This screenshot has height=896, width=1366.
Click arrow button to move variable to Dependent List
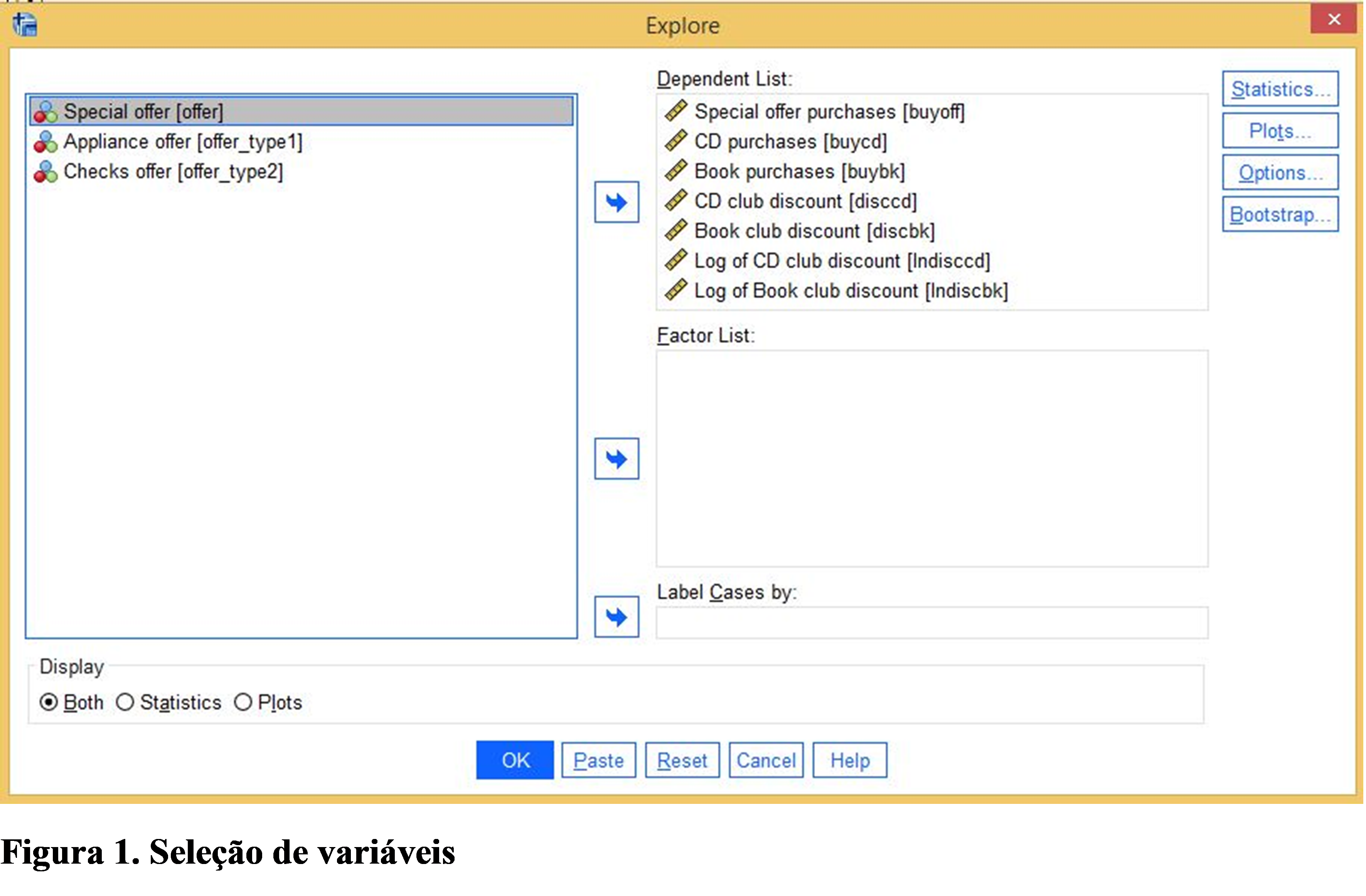616,202
